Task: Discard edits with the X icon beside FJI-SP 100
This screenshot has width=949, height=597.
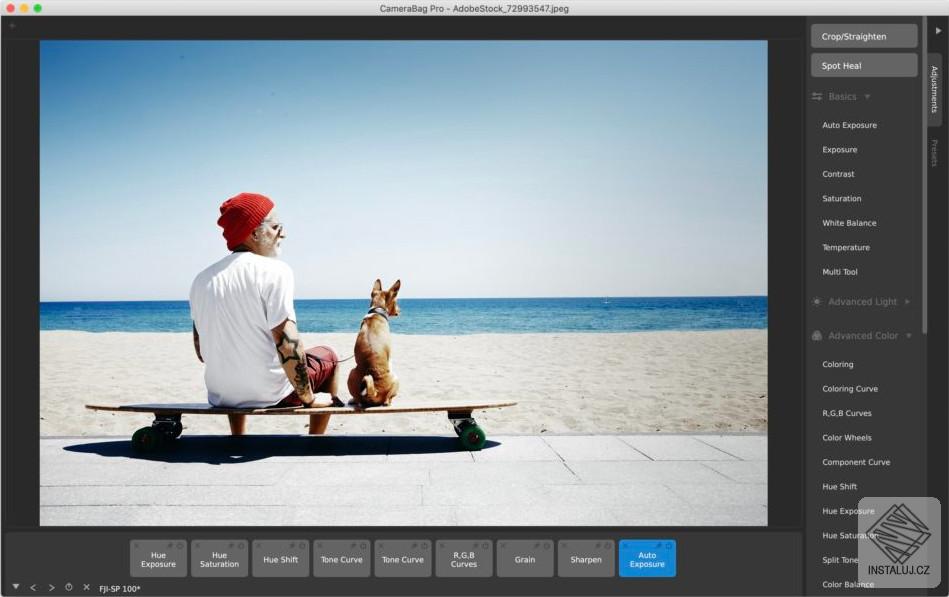Action: [85, 587]
